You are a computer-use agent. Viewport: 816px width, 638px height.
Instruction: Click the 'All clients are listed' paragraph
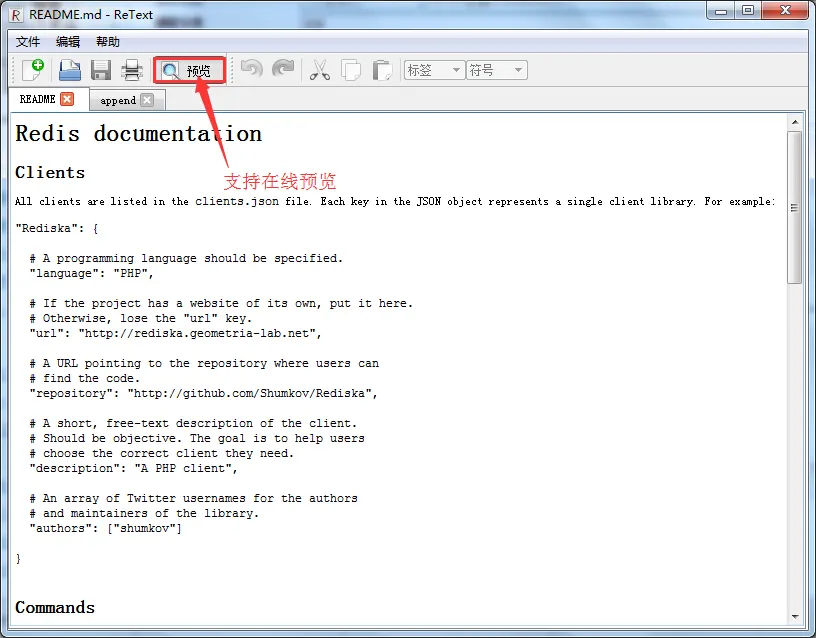click(395, 201)
